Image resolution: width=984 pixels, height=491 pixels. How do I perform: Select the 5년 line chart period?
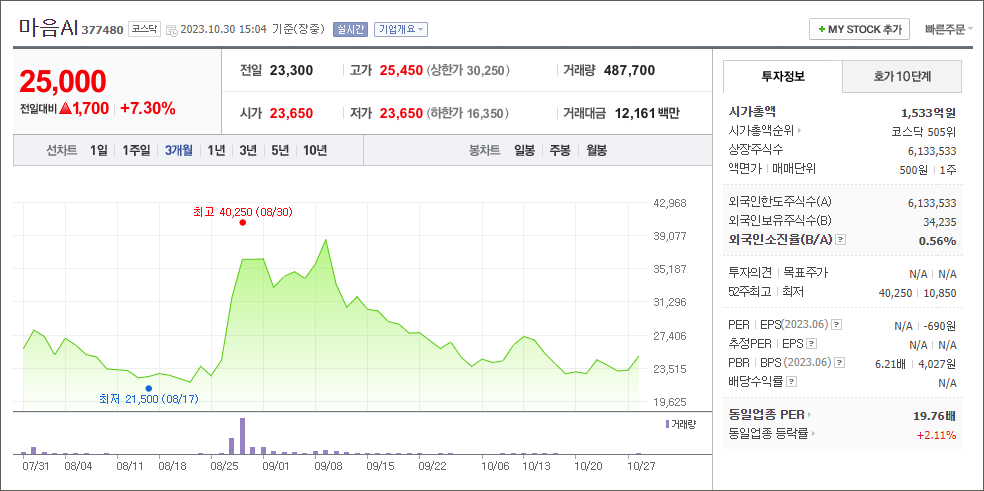(280, 151)
